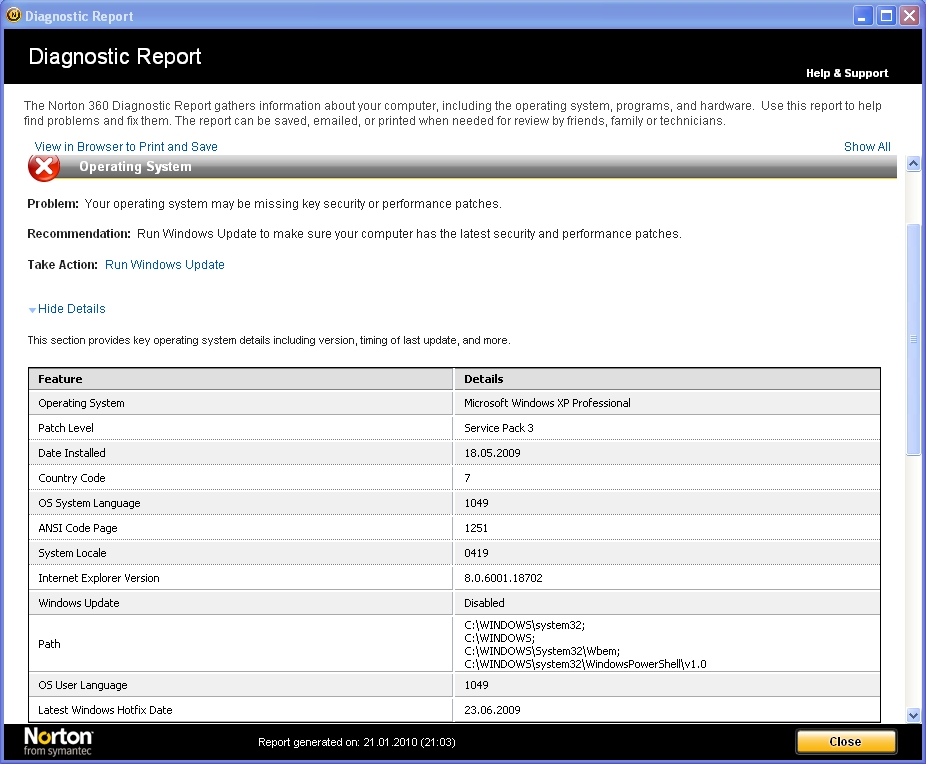
Task: Click the OS User Language row label
Action: [83, 685]
